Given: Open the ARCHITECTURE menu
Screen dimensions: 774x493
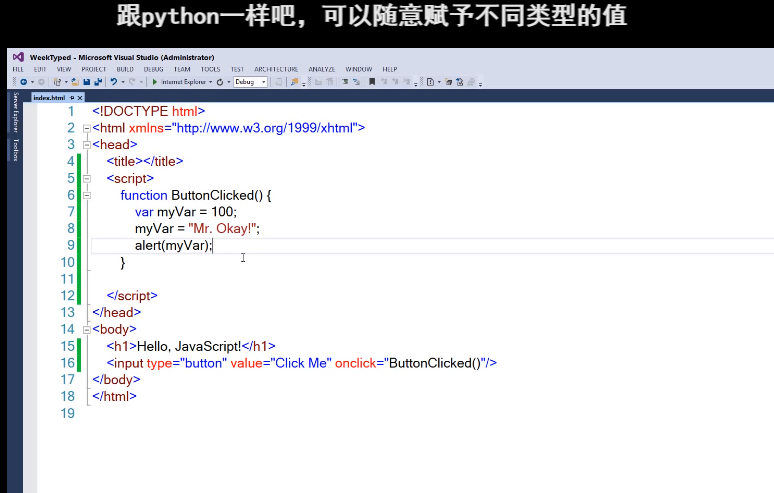Looking at the screenshot, I should point(276,70).
